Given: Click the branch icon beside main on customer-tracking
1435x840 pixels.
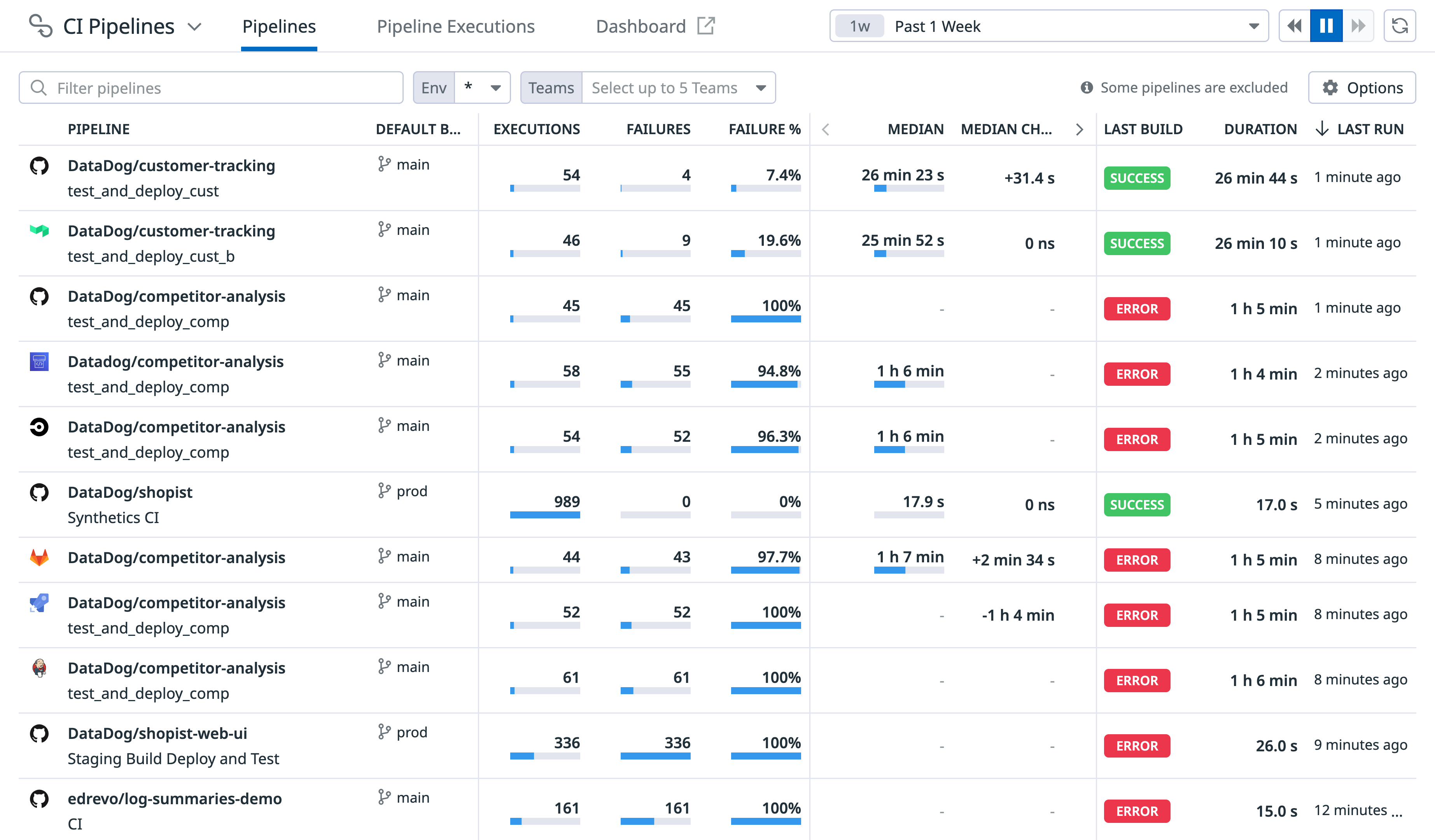Looking at the screenshot, I should click(385, 164).
